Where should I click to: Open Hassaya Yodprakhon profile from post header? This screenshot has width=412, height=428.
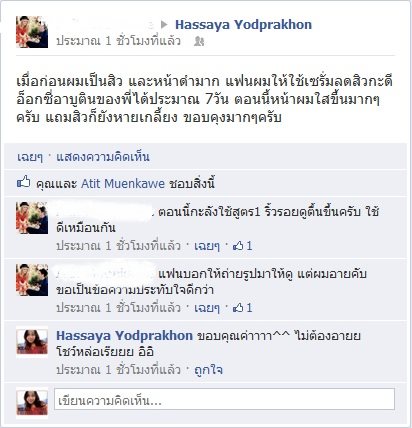(x=244, y=24)
